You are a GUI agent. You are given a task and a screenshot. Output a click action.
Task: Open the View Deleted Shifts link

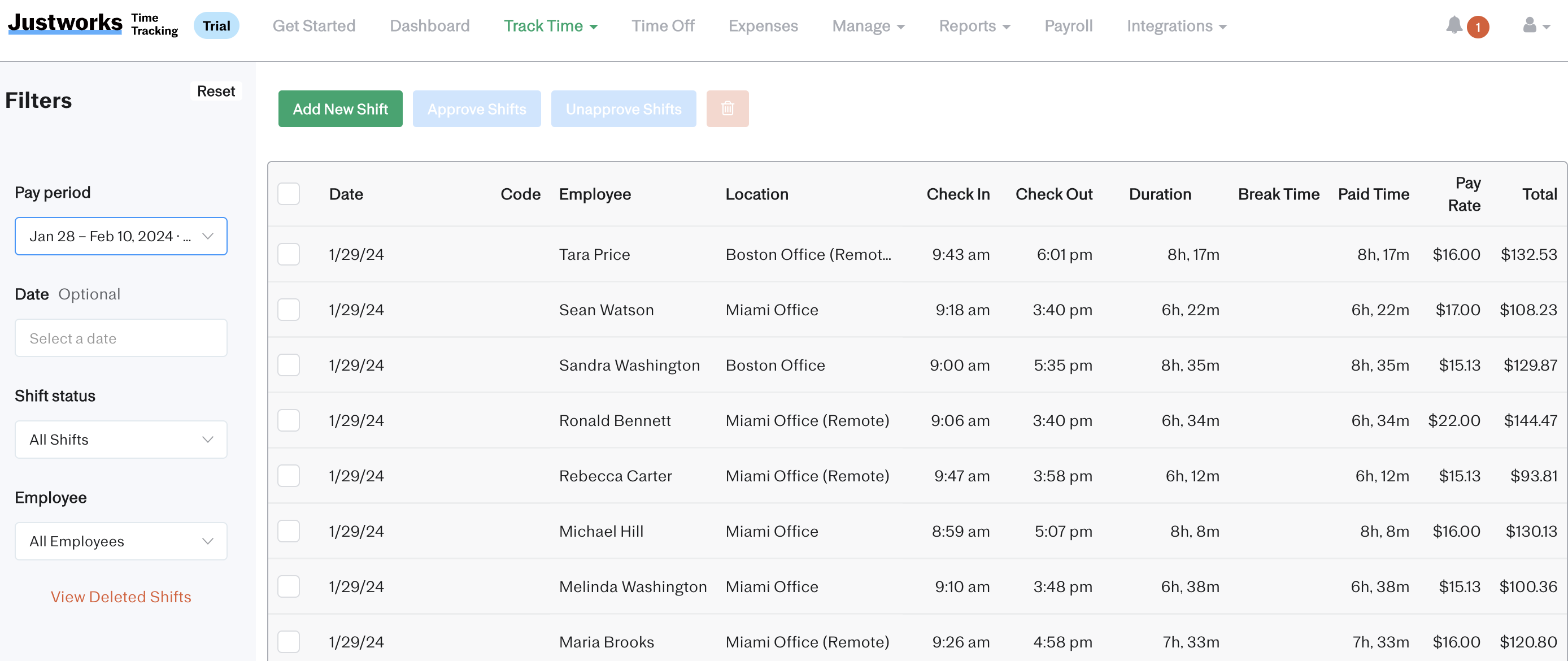coord(120,597)
